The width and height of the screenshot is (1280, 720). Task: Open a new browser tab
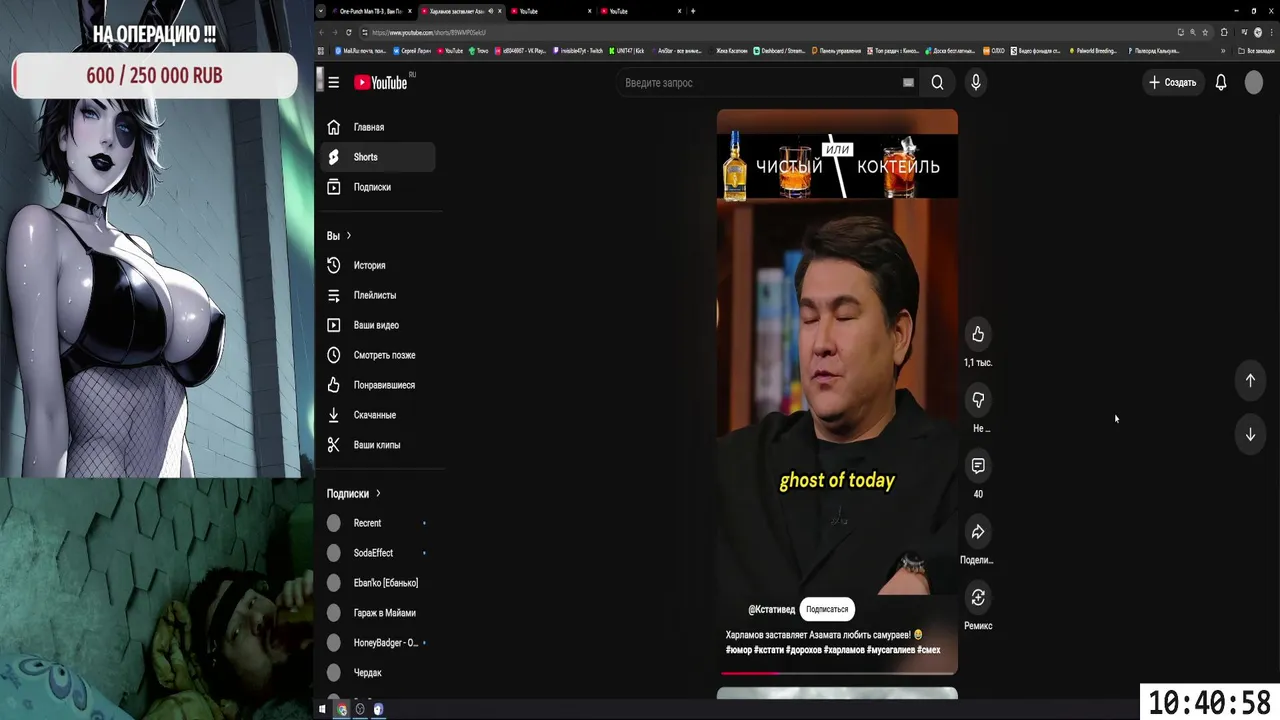click(x=693, y=11)
